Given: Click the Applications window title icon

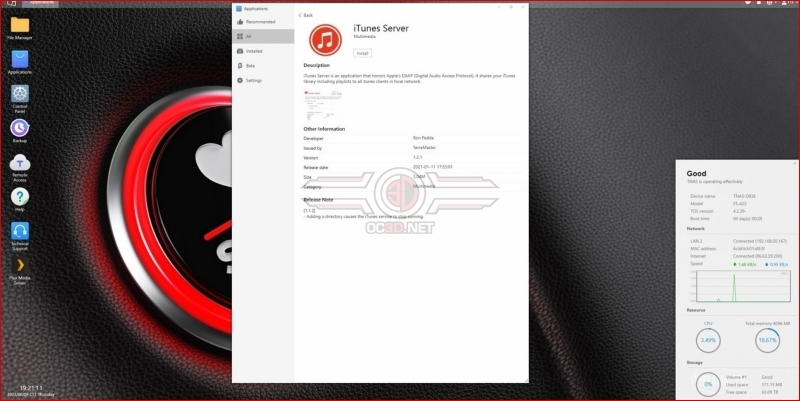Looking at the screenshot, I should click(238, 9).
